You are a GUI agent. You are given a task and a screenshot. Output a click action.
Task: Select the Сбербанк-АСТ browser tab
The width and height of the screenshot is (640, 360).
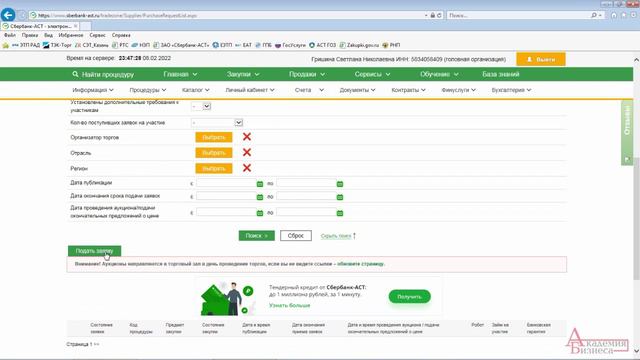coord(40,26)
